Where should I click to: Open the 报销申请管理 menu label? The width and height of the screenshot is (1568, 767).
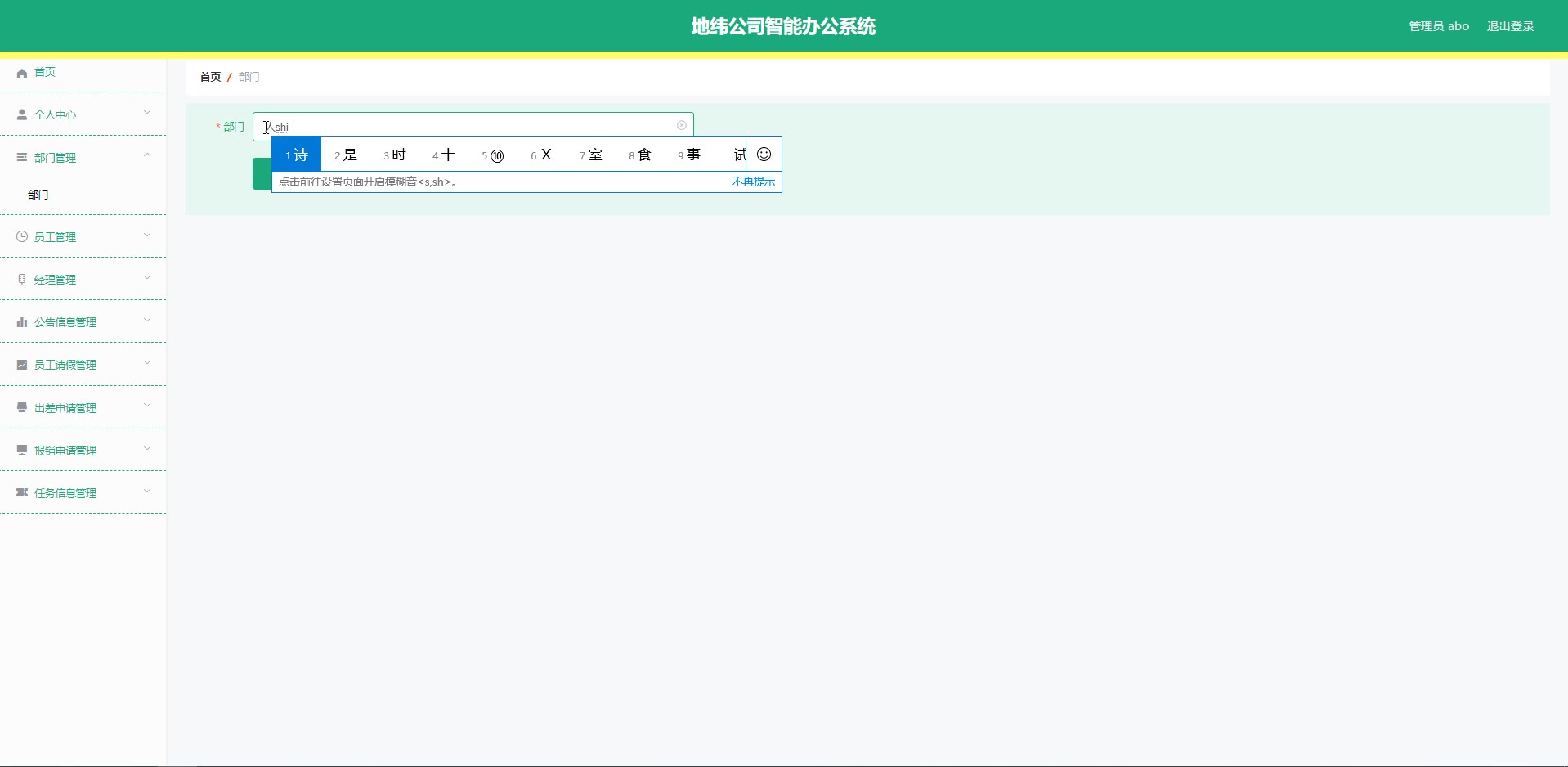click(65, 451)
